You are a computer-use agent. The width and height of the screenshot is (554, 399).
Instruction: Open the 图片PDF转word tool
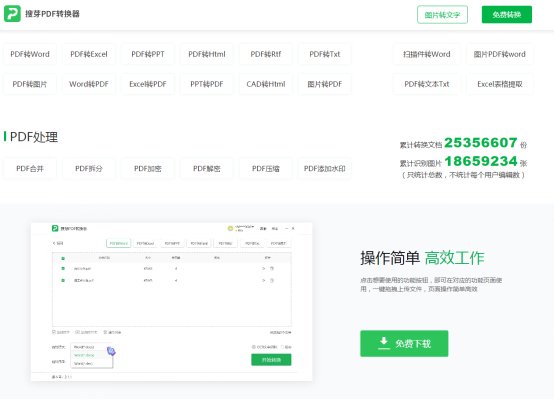click(x=500, y=54)
